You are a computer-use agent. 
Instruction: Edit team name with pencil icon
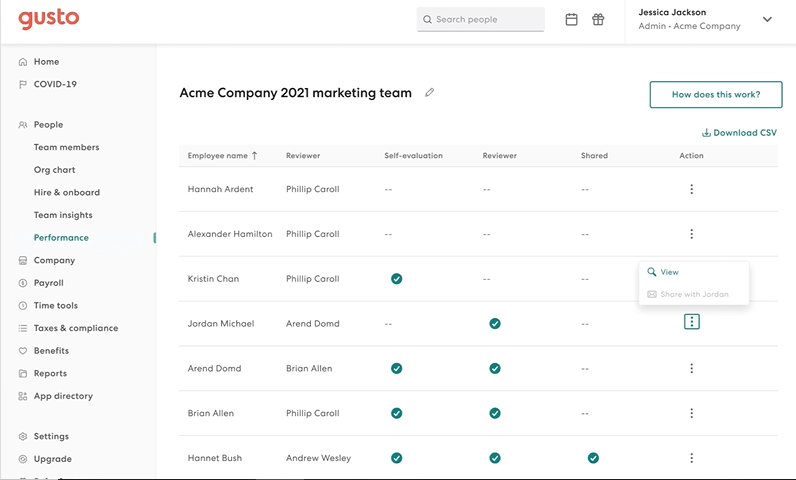pos(429,92)
